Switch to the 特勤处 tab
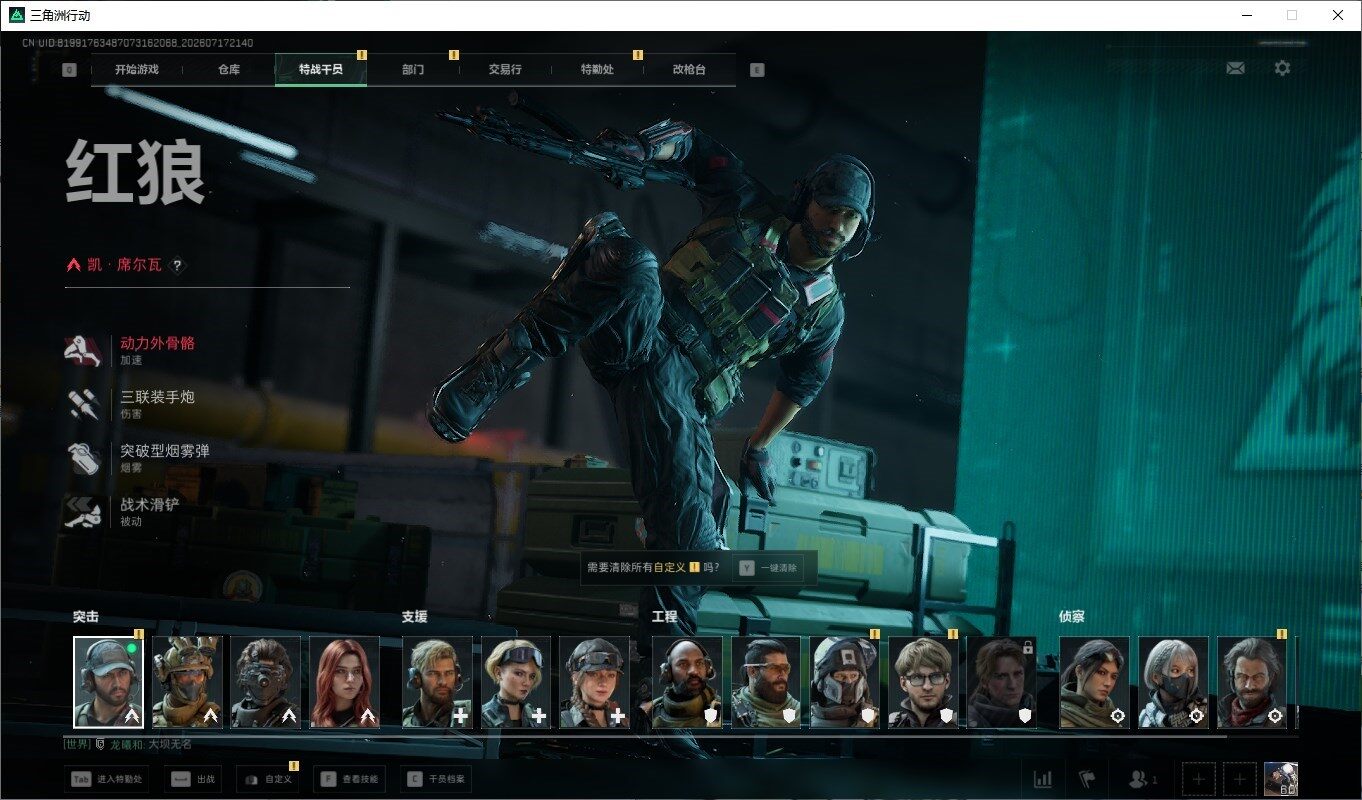This screenshot has width=1362, height=800. click(597, 70)
